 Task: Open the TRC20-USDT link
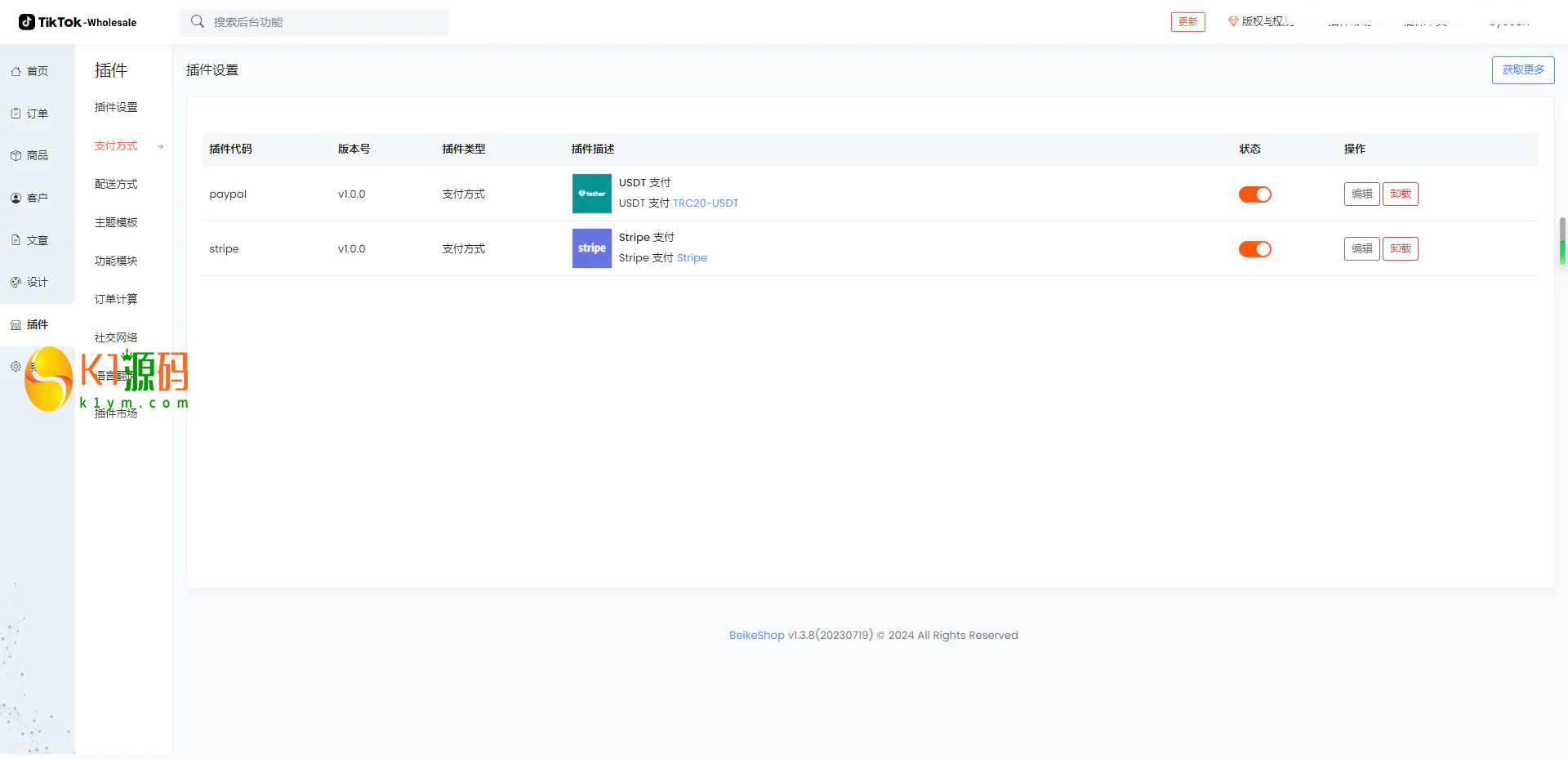pyautogui.click(x=706, y=203)
